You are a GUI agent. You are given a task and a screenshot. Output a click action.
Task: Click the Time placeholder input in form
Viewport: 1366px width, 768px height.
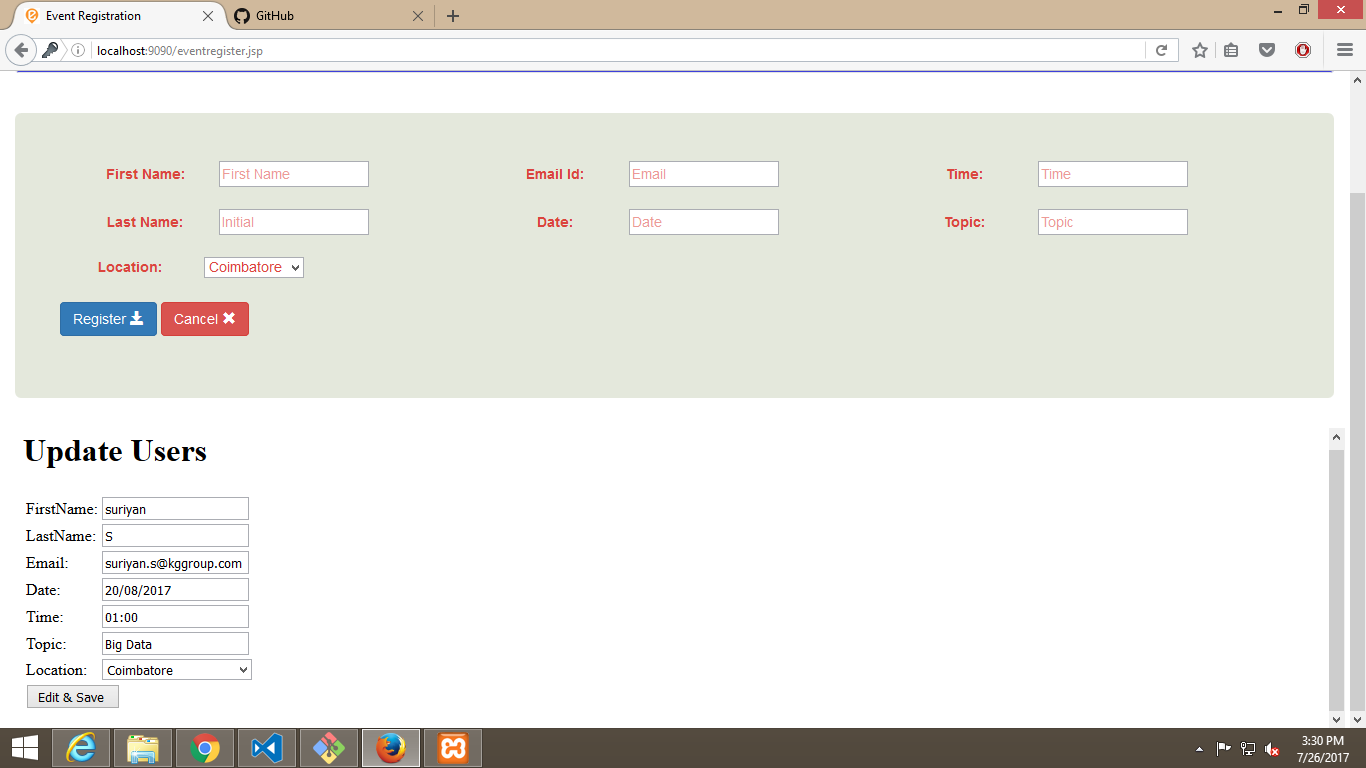[1113, 174]
